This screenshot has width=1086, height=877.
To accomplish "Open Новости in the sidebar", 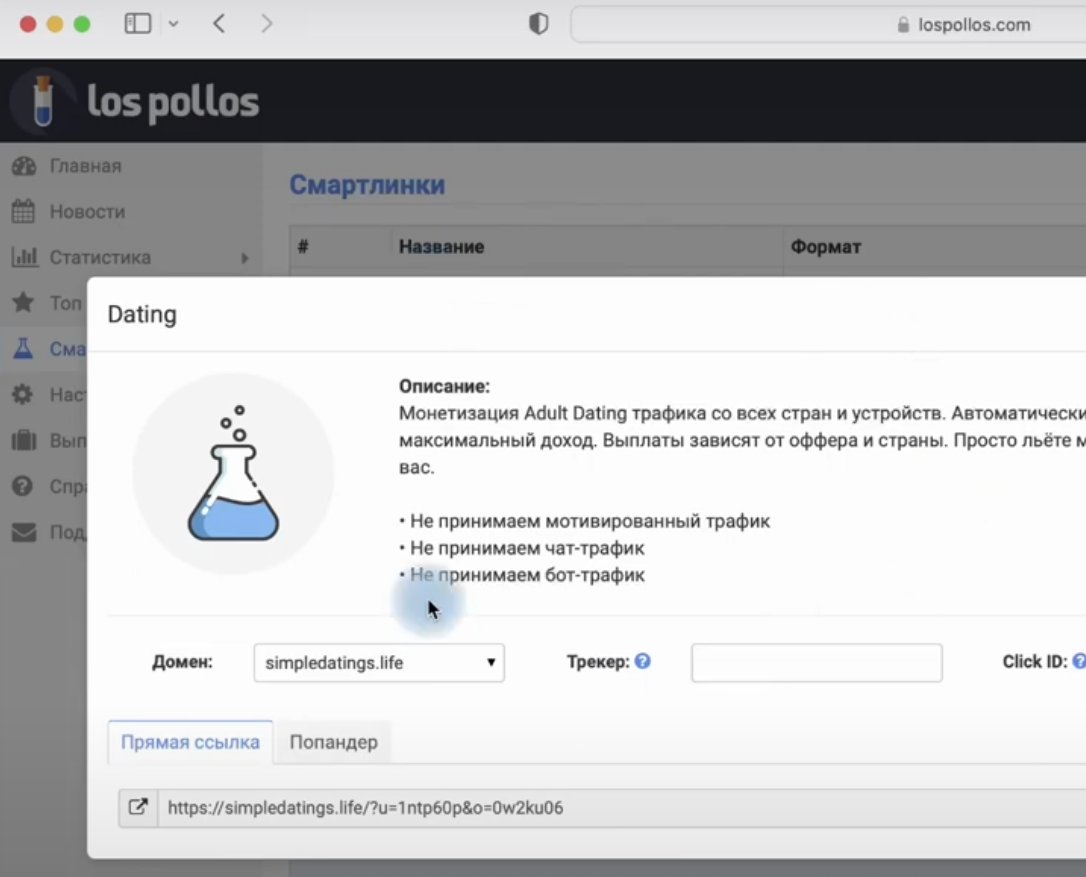I will [x=87, y=212].
